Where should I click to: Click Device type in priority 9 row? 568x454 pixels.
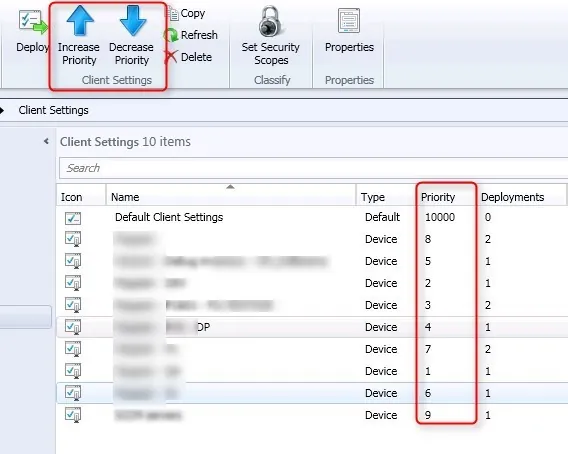[381, 415]
